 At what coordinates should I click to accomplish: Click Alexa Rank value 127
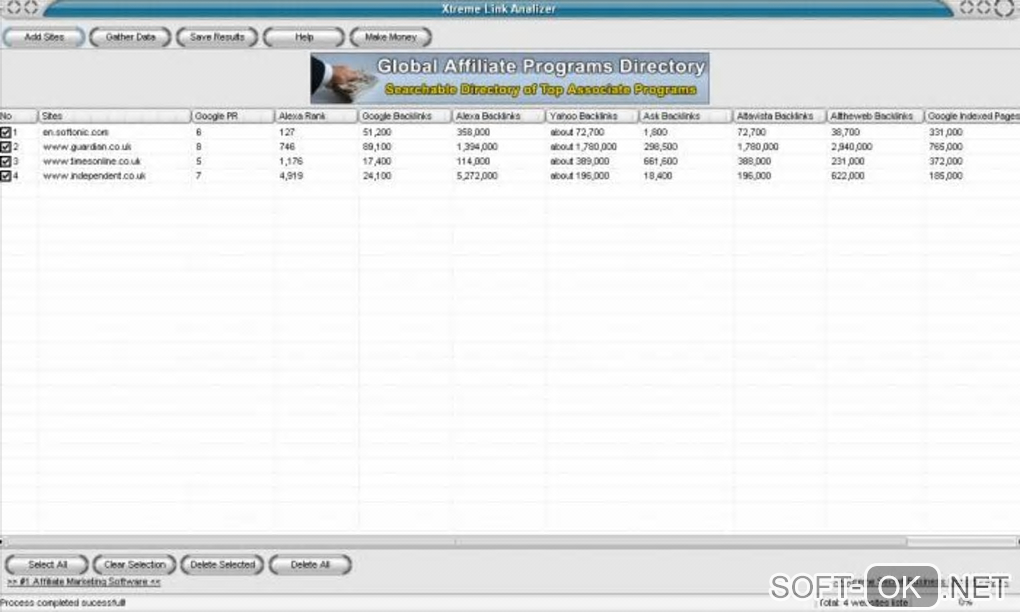point(287,132)
